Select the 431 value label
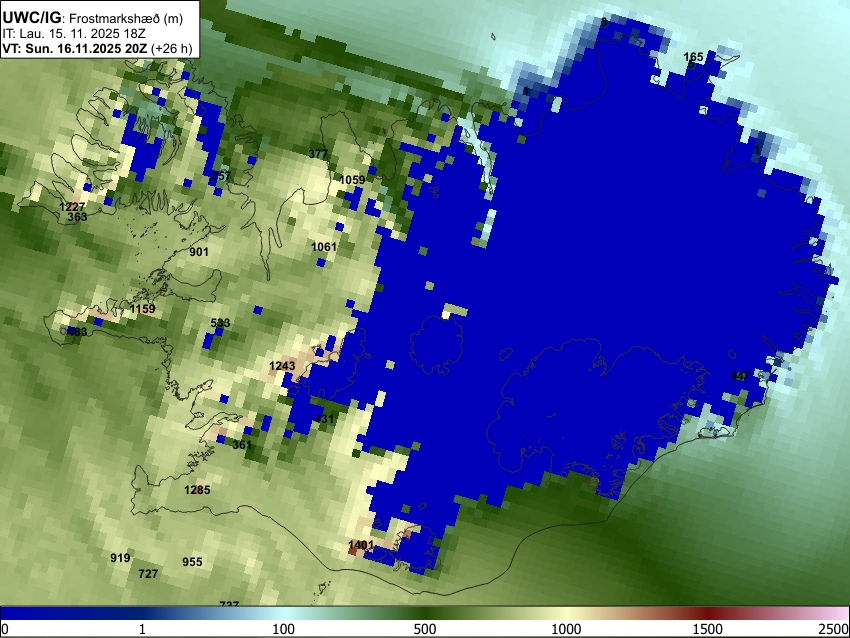This screenshot has width=850, height=638. point(324,419)
